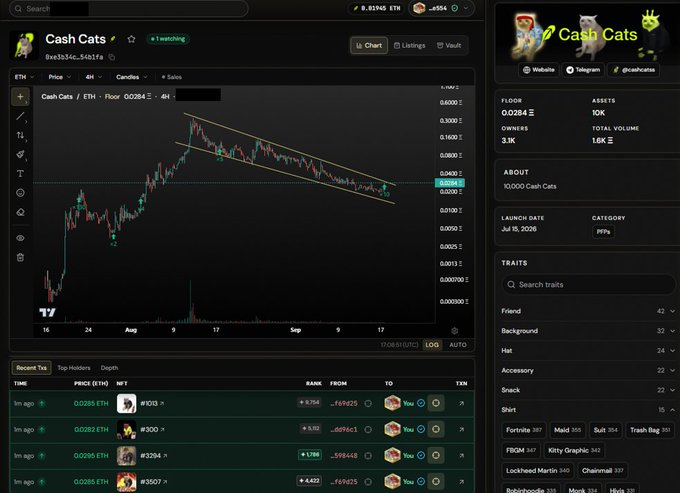Open NFT #1013 thumbnail
Viewport: 680px width, 493px height.
coord(127,403)
